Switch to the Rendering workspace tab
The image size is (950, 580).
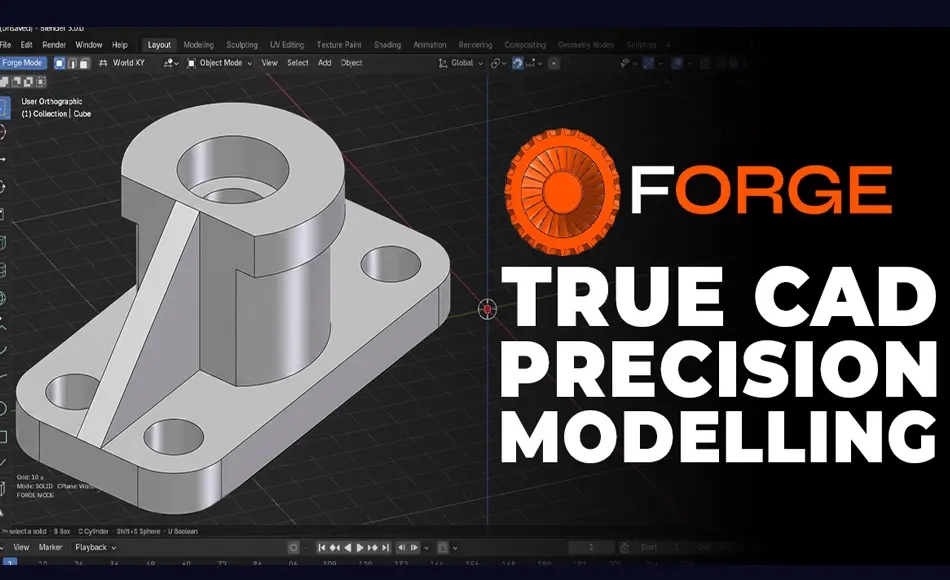(476, 45)
